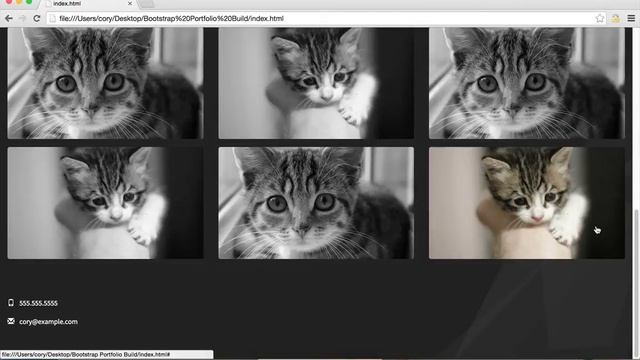
Task: Open top-row middle kitten-with-paw thumbnail
Action: coord(316,83)
